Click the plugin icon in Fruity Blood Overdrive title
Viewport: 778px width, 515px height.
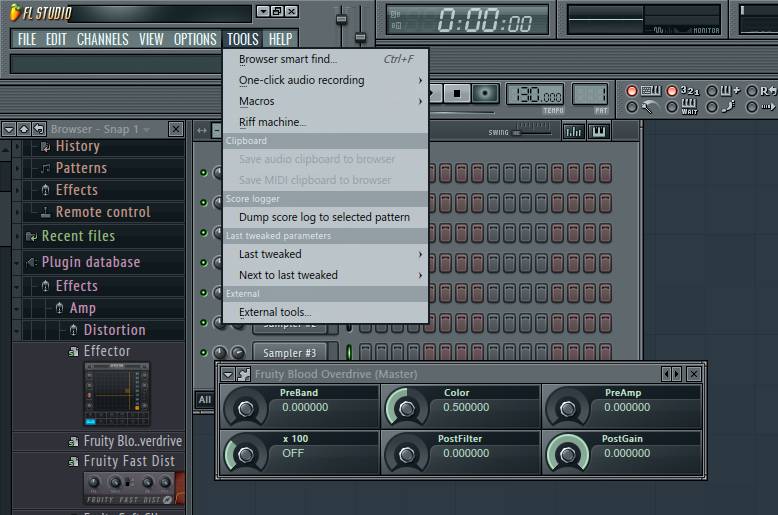(x=243, y=374)
